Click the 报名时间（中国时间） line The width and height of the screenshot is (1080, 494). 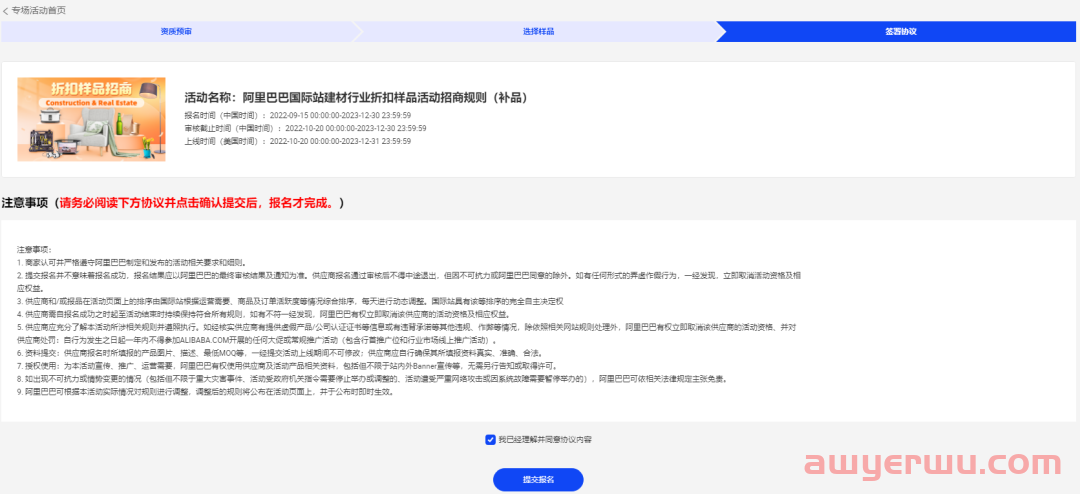coord(298,115)
